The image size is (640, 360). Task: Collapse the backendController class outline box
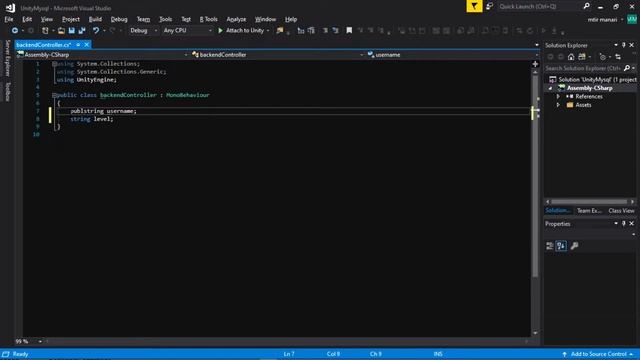[x=54, y=96]
